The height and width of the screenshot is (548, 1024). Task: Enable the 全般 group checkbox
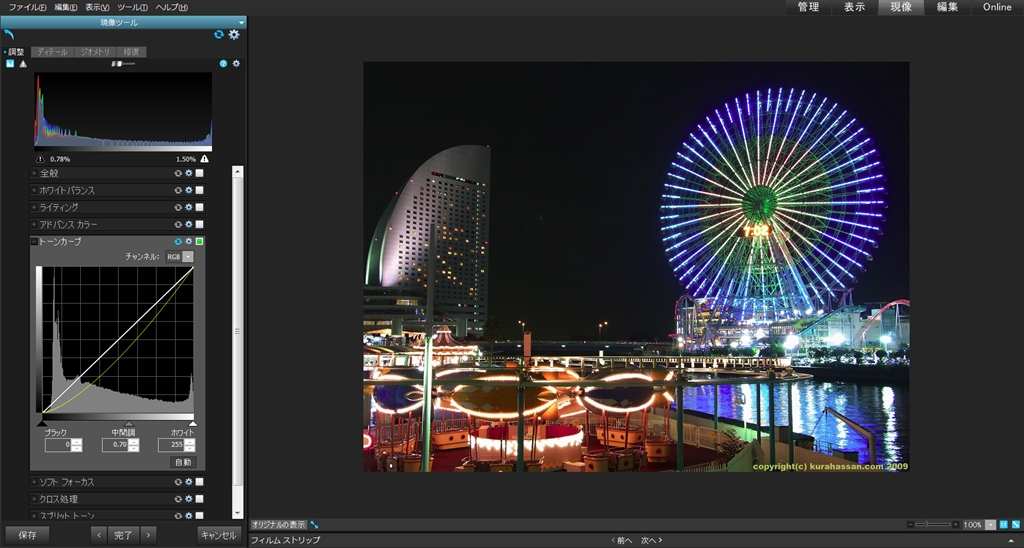click(199, 173)
